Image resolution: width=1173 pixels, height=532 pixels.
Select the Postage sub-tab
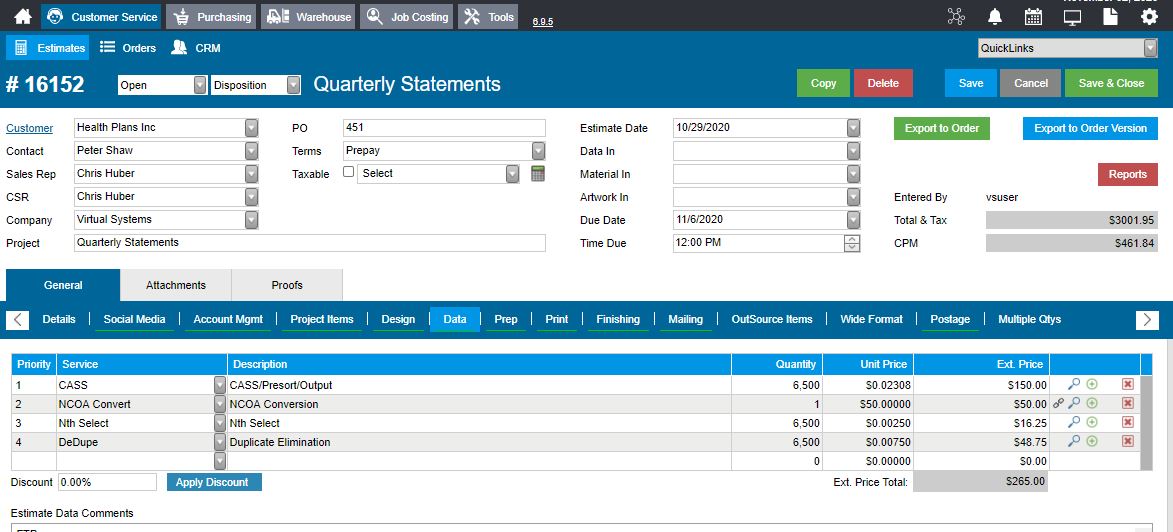pyautogui.click(x=950, y=319)
